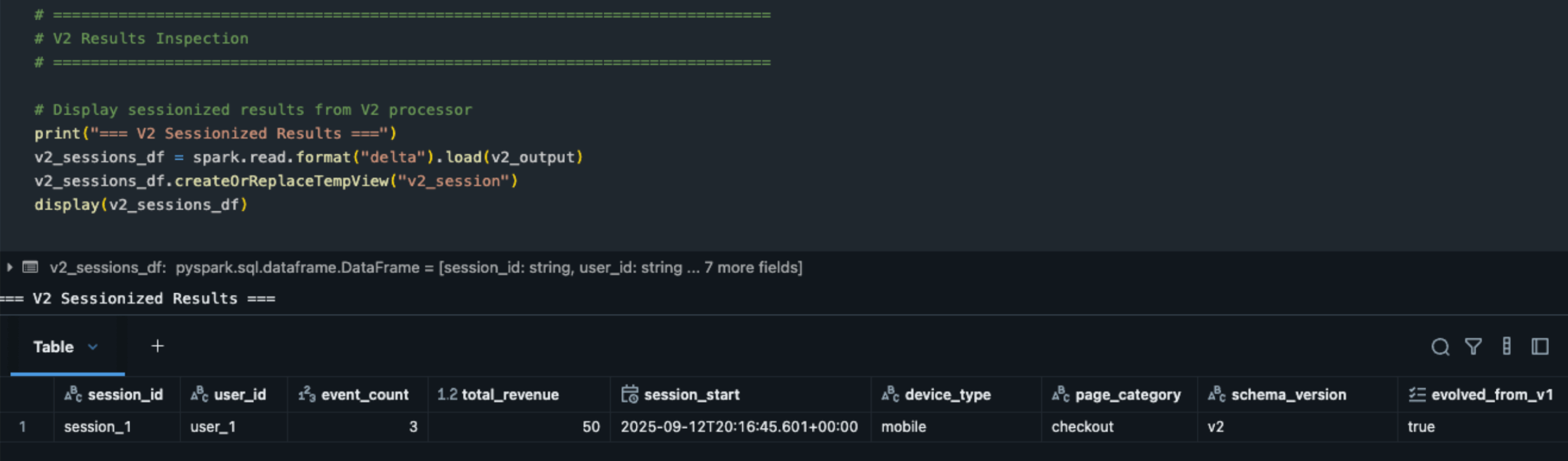Open the table search icon

tap(1440, 347)
